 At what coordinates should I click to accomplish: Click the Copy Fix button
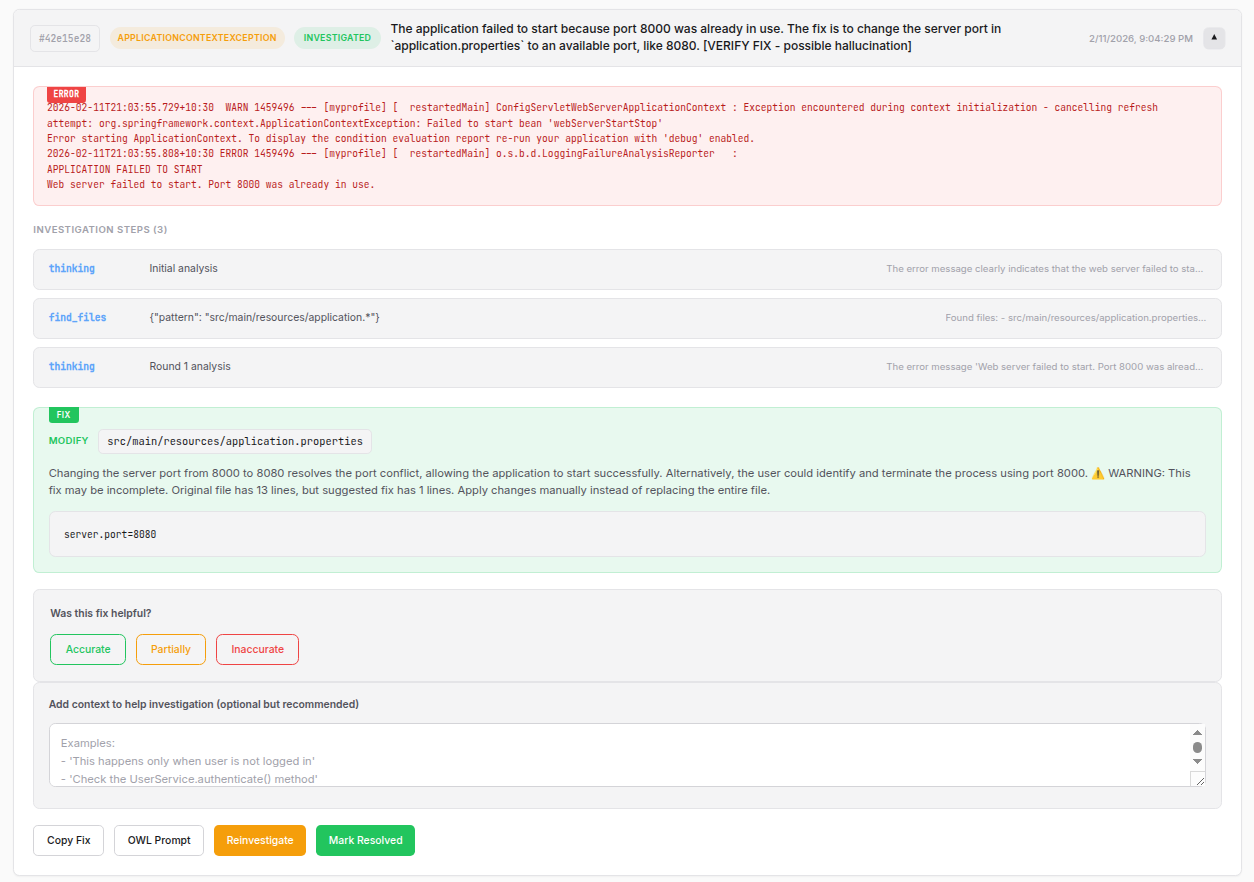coord(69,840)
